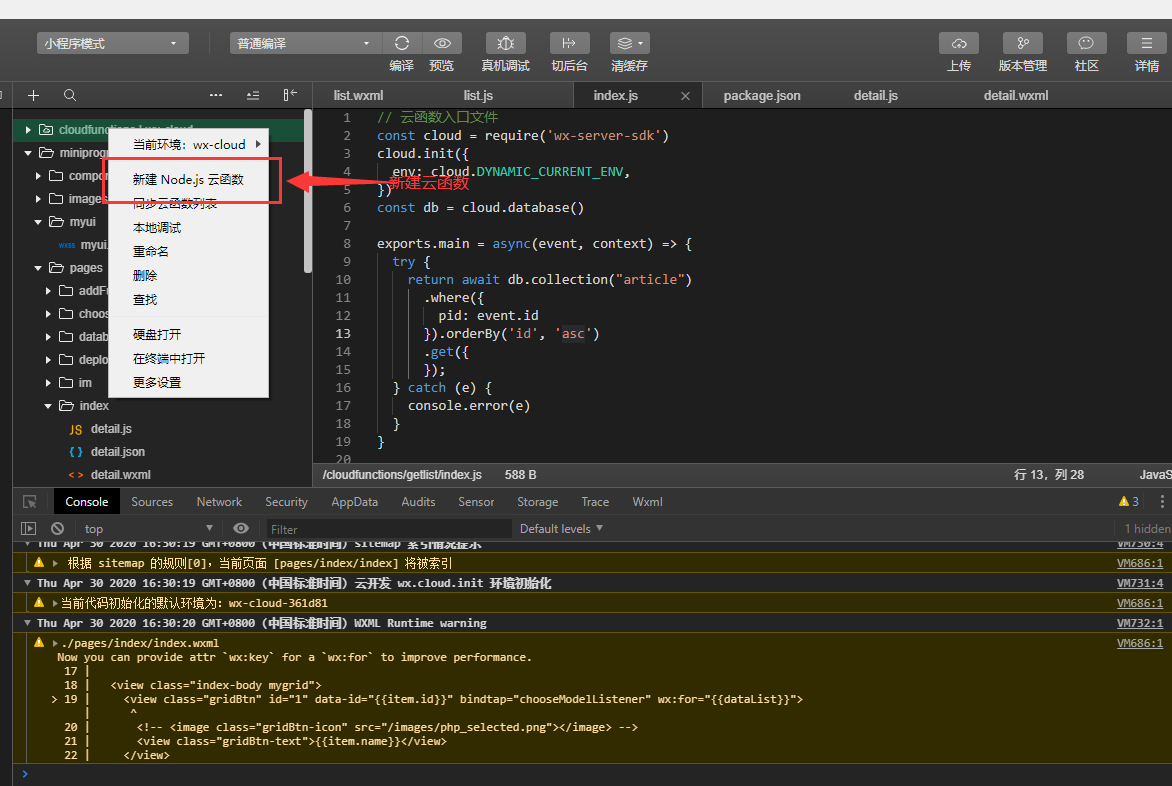Open the normal compile mode dropdown
This screenshot has height=786, width=1172.
pos(306,43)
